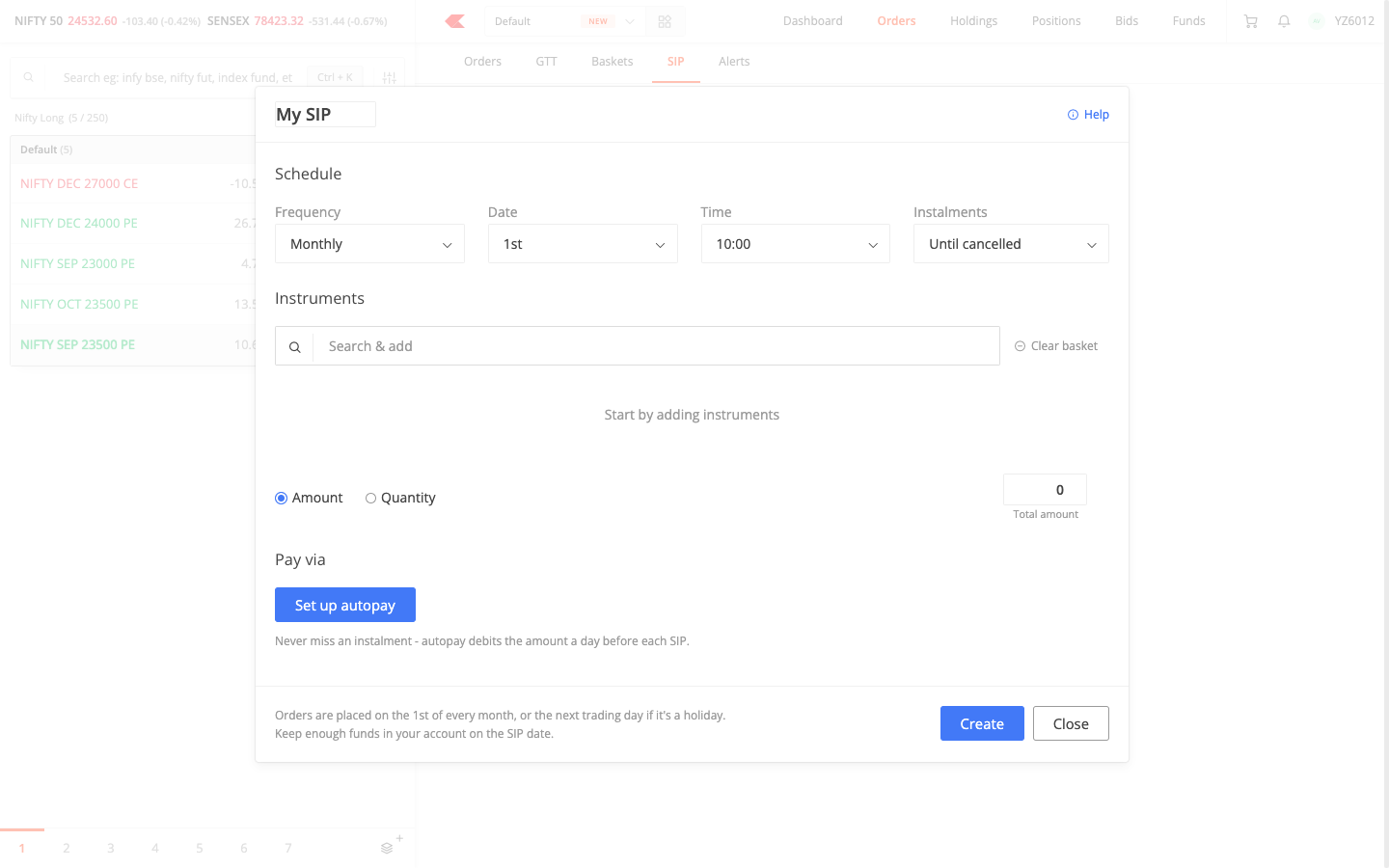Select the Amount radio button
The width and height of the screenshot is (1389, 868).
(282, 499)
